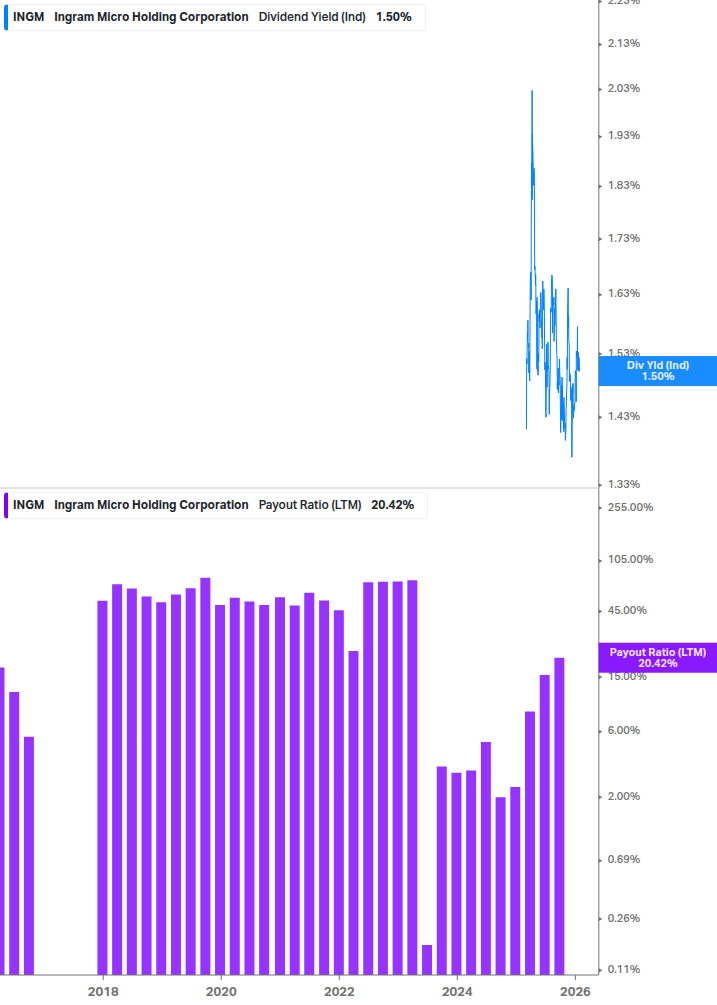Click the 2022 label on the time axis

coord(340,991)
